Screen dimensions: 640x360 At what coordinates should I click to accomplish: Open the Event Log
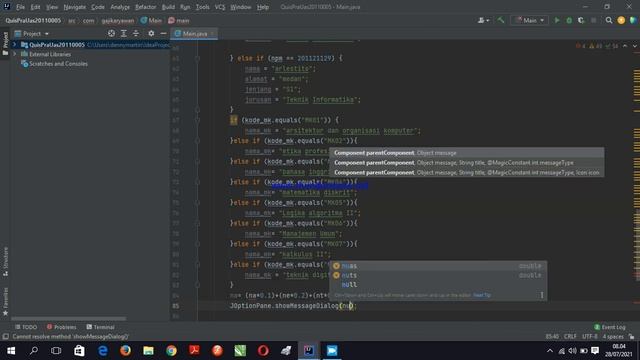(610, 327)
